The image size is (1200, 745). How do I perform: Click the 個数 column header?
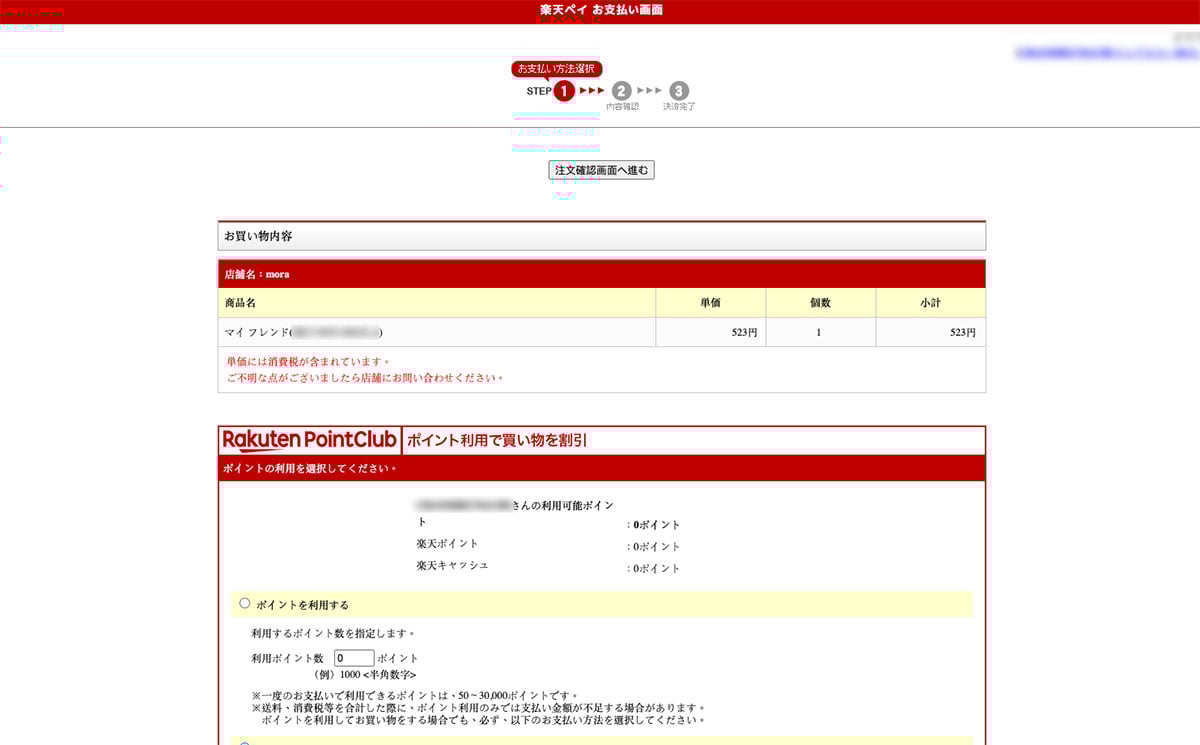(x=821, y=303)
